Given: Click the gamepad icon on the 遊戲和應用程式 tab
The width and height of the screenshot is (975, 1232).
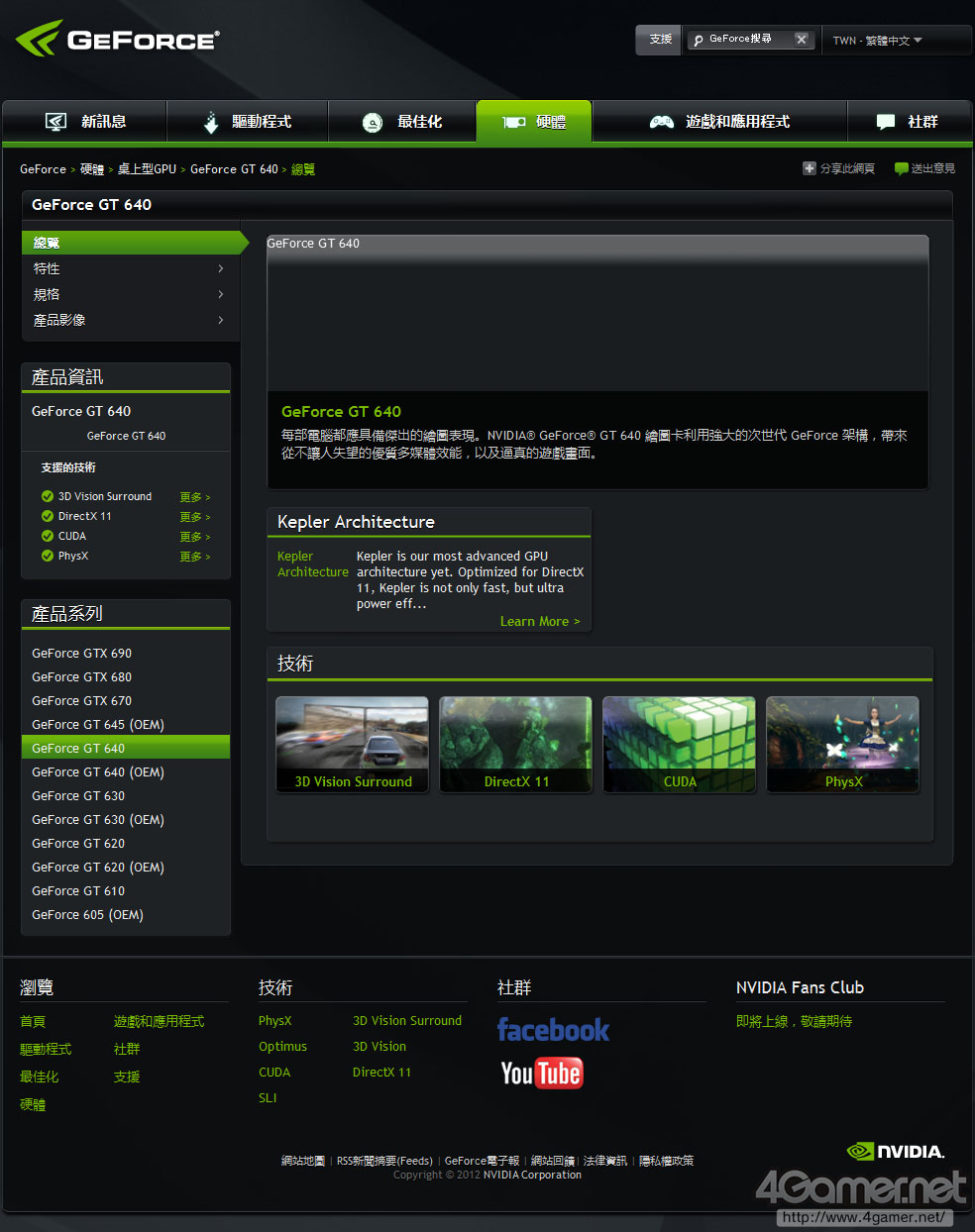Looking at the screenshot, I should point(661,122).
